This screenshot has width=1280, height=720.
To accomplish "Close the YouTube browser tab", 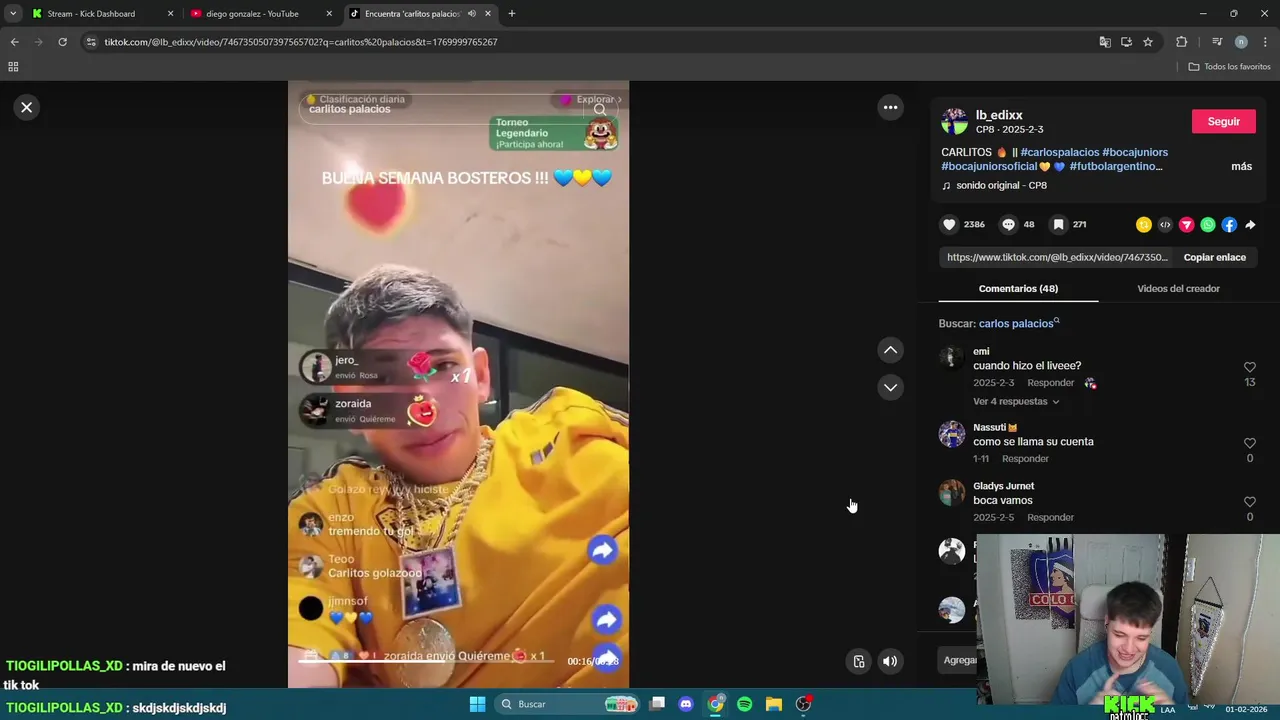I will tap(330, 14).
